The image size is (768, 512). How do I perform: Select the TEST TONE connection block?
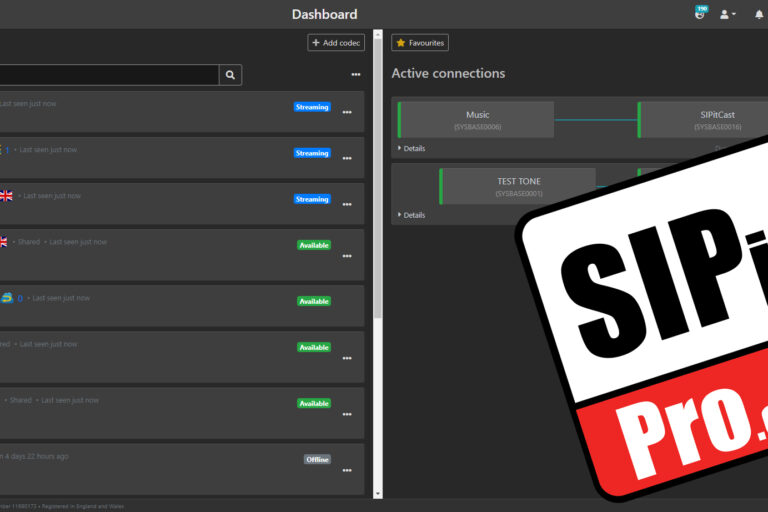click(518, 186)
